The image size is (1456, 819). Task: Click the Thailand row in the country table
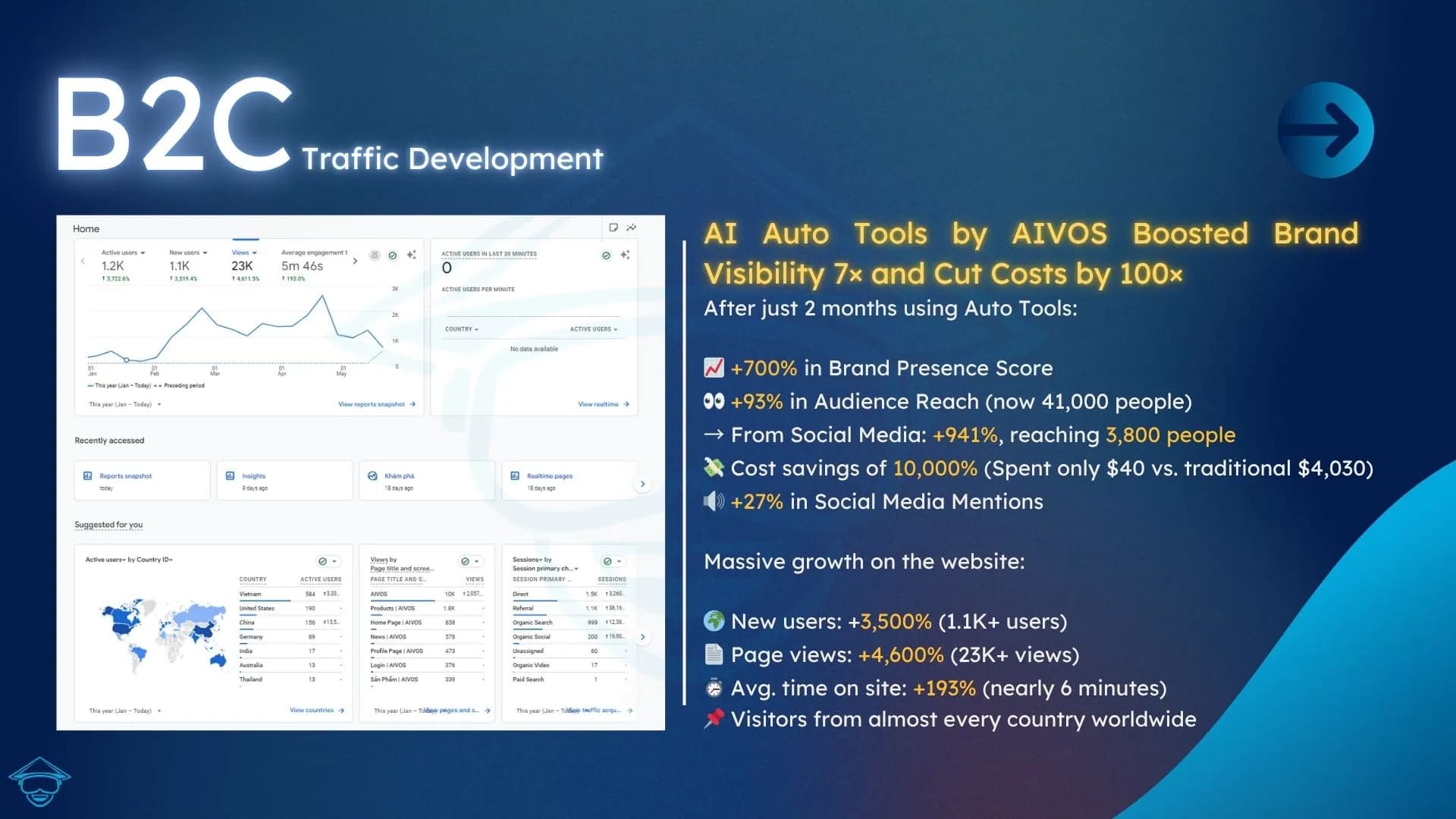[290, 679]
